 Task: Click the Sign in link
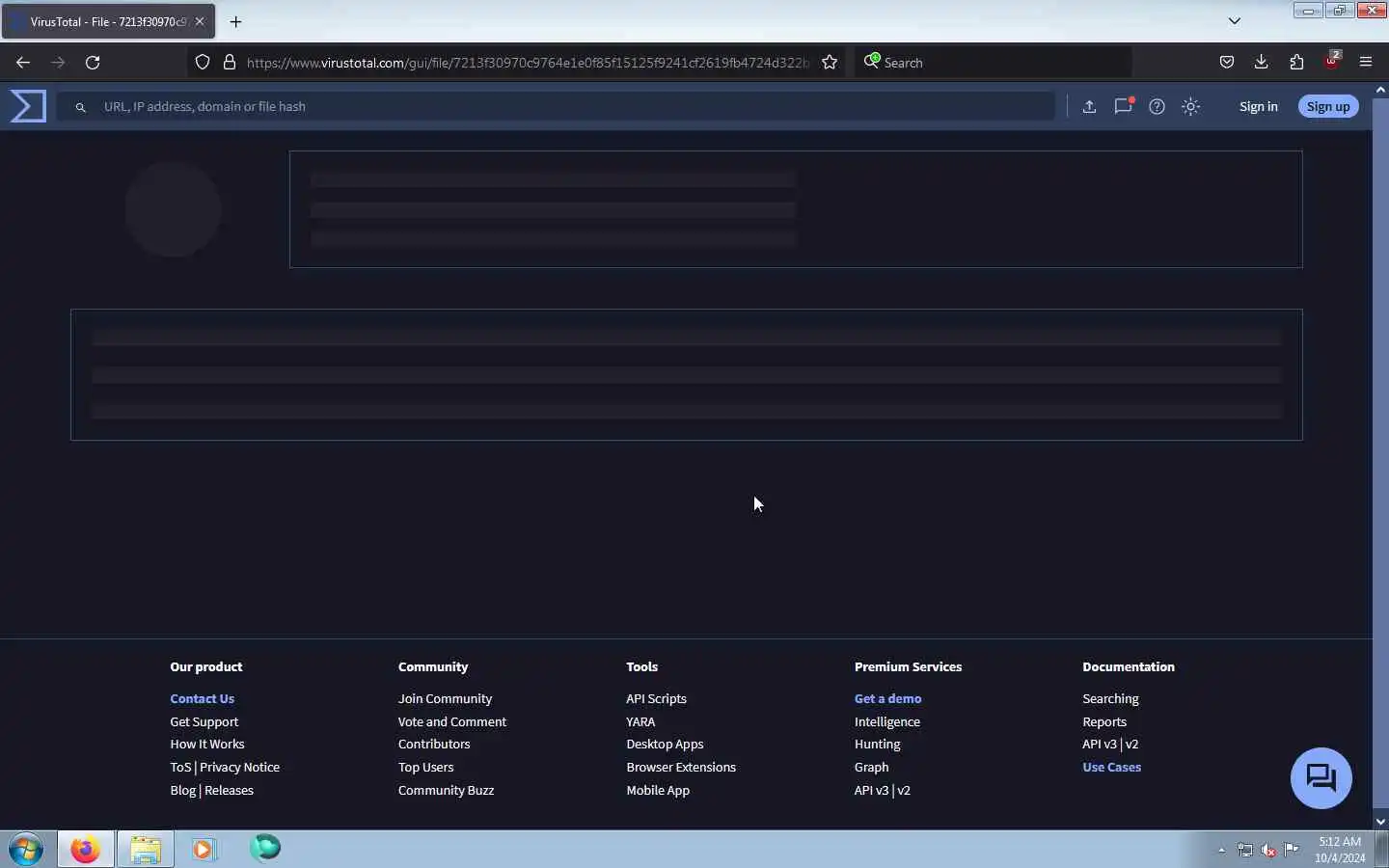coord(1258,107)
